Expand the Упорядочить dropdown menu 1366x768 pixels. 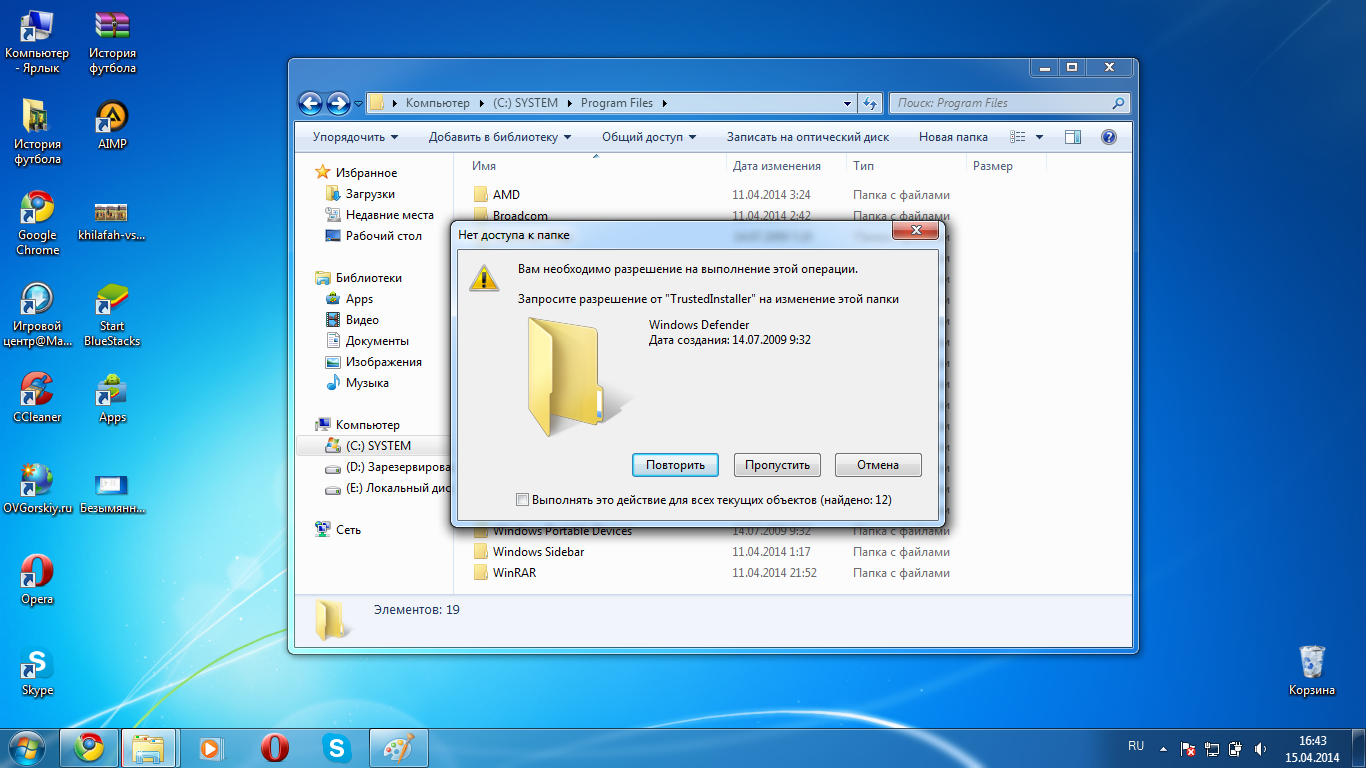click(x=355, y=137)
